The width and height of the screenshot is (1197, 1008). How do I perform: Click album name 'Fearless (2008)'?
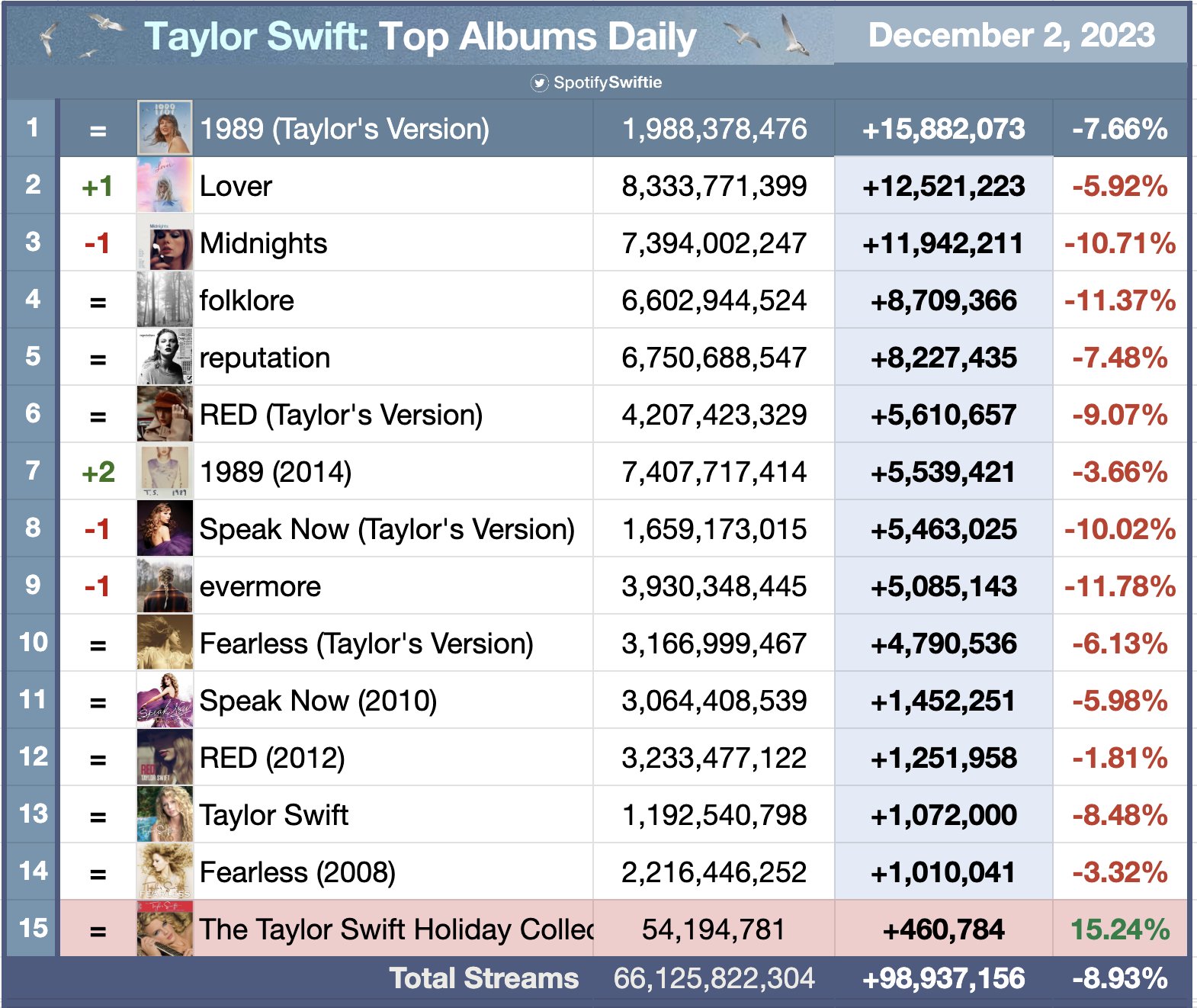297,873
